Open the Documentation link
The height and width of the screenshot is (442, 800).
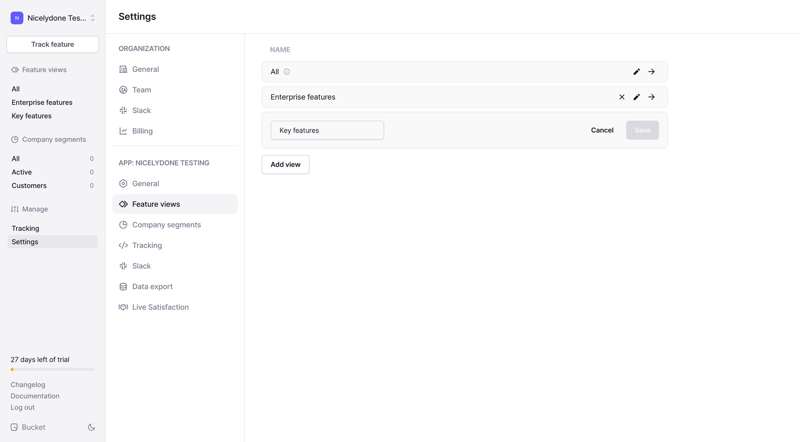[35, 396]
